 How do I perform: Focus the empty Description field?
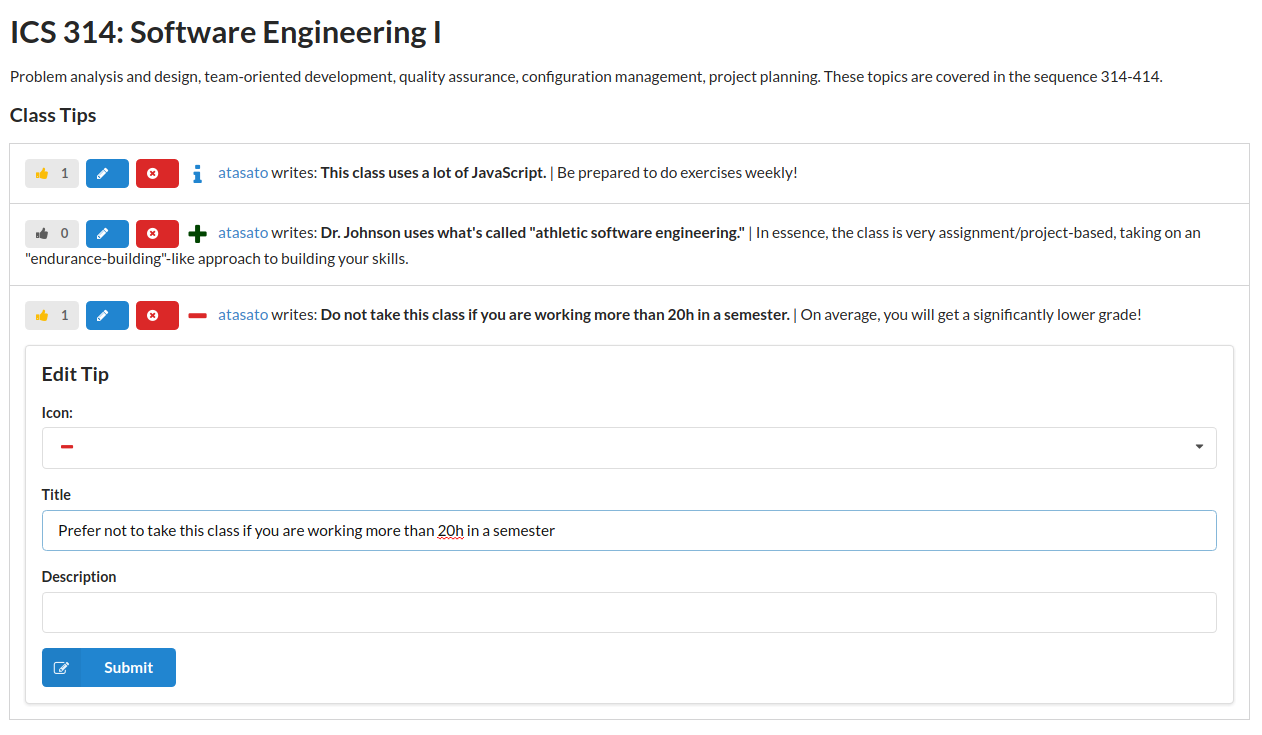tap(628, 613)
